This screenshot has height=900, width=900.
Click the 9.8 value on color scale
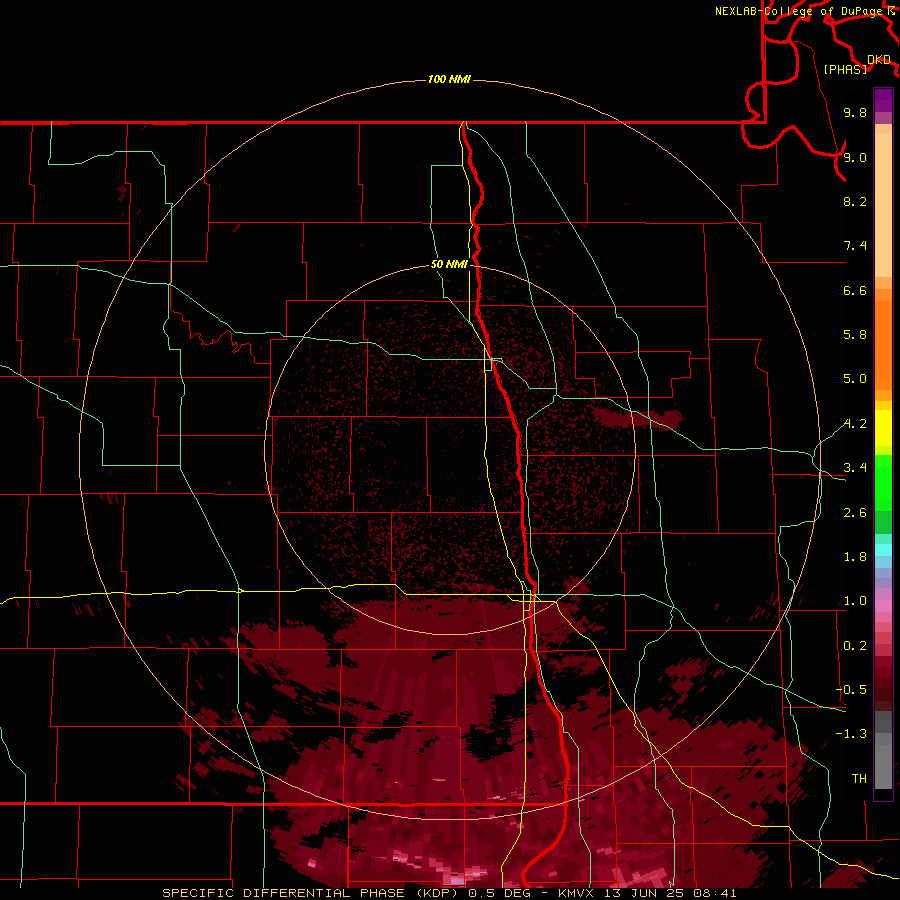click(855, 112)
